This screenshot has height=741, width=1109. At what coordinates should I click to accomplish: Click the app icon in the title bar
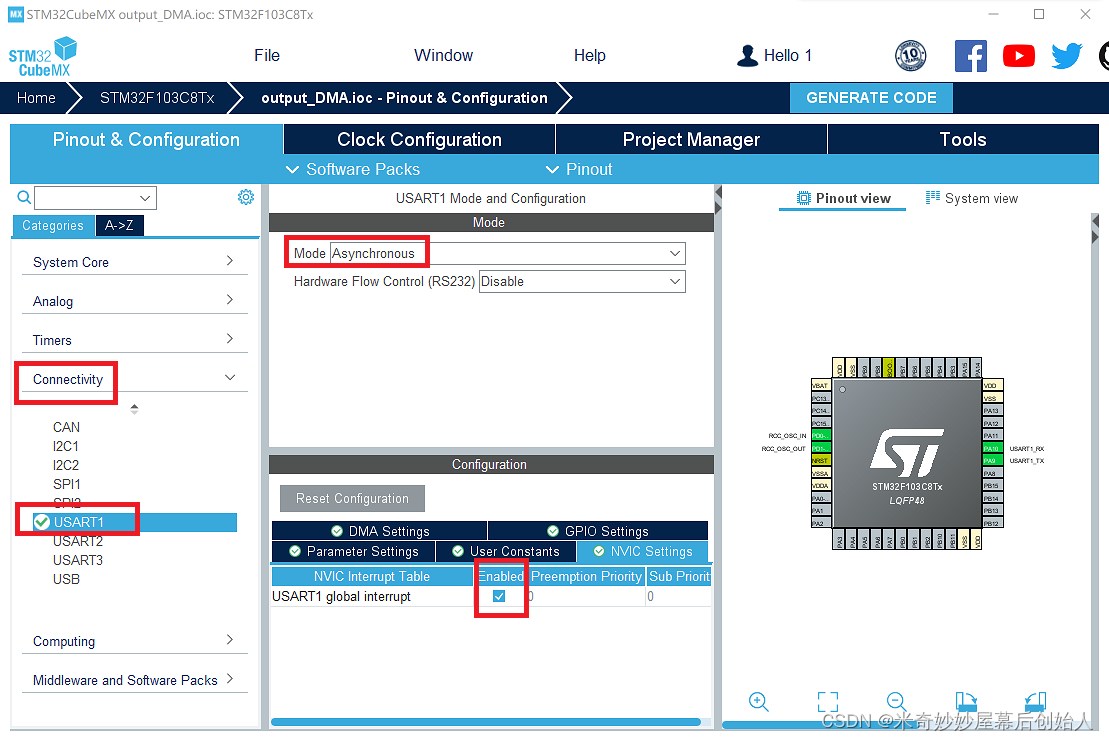coord(16,14)
